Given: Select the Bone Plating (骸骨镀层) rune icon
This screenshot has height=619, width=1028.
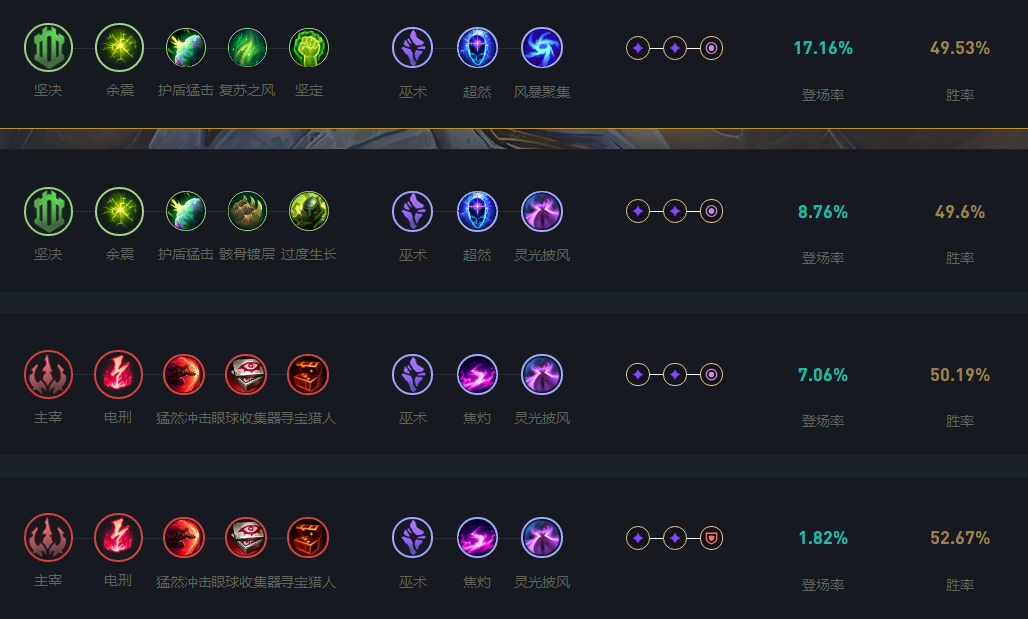Looking at the screenshot, I should click(x=247, y=211).
